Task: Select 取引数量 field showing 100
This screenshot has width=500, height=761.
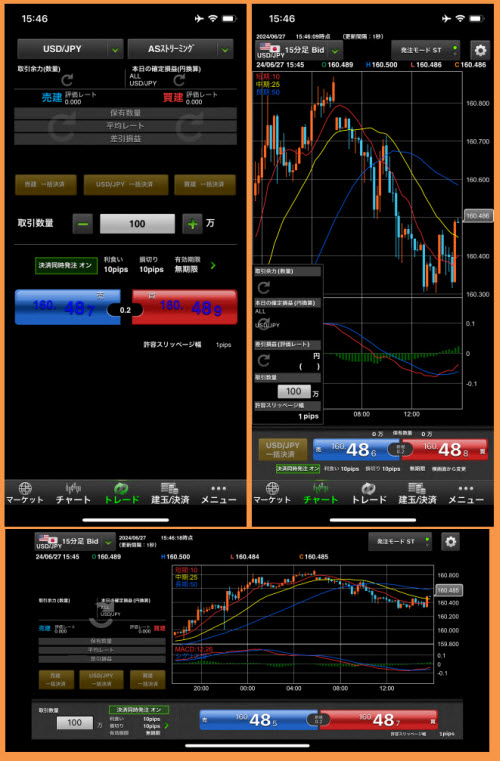Action: coord(137,224)
